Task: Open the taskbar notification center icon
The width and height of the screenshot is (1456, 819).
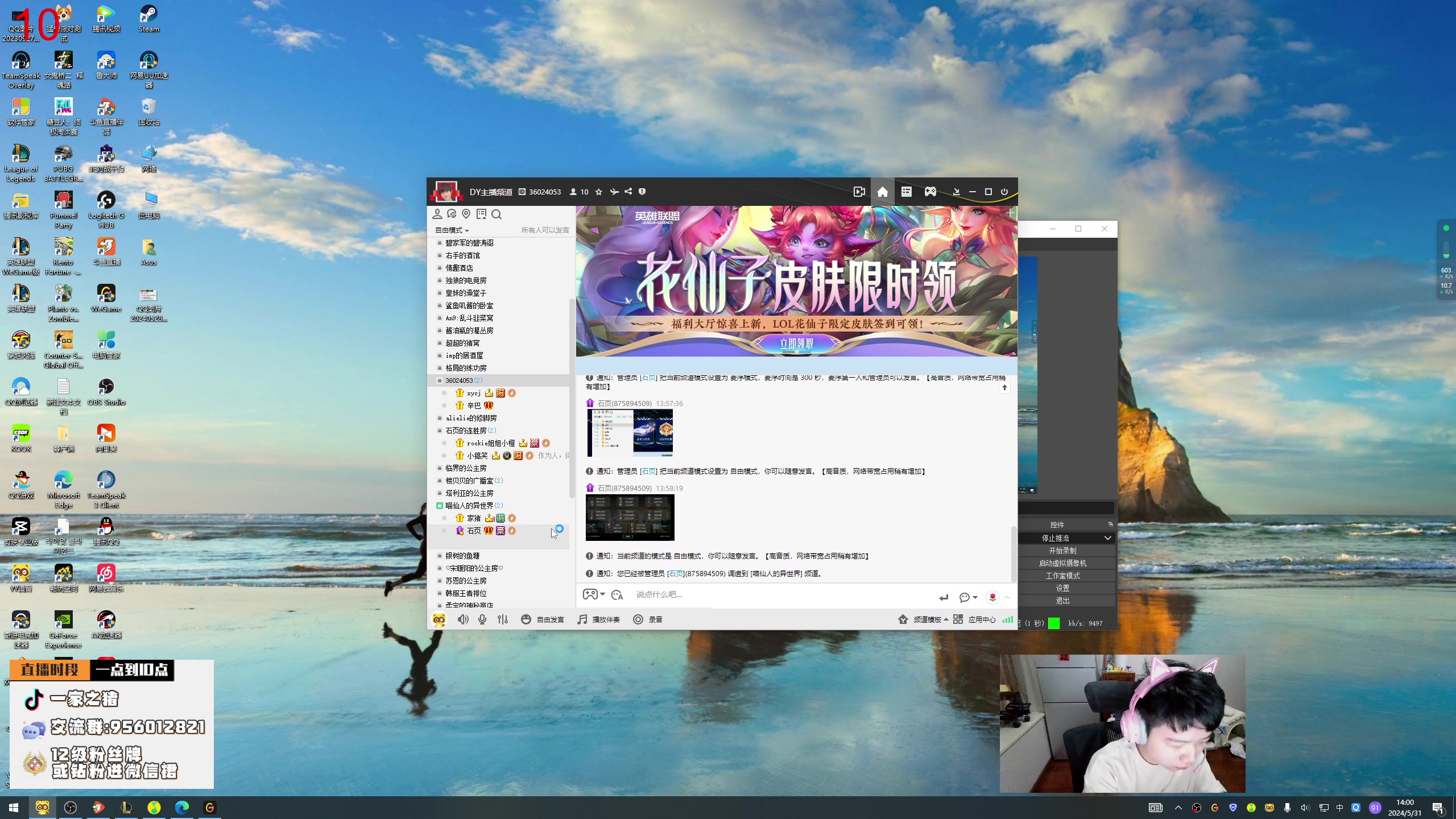Action: click(1438, 808)
